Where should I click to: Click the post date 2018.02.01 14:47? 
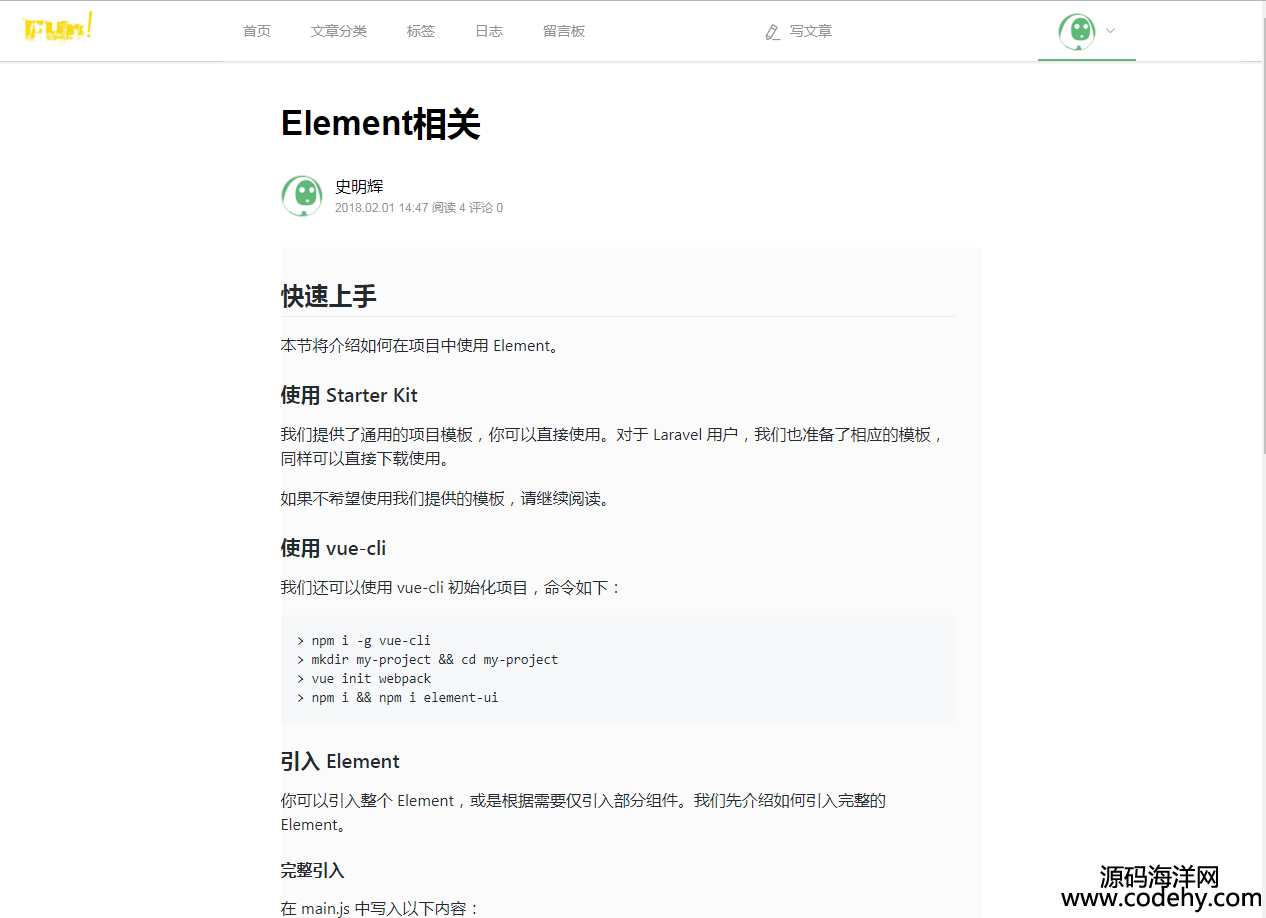pyautogui.click(x=381, y=208)
